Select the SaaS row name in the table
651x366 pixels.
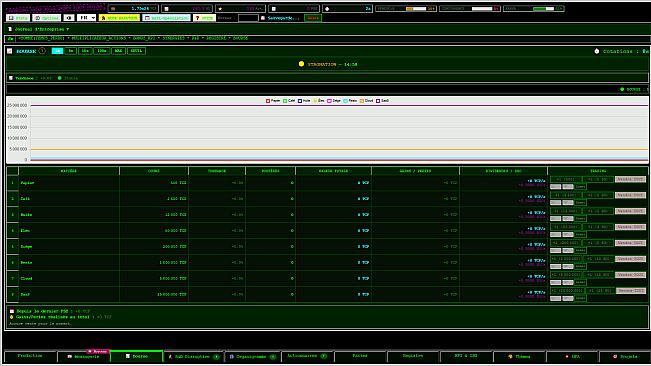pos(25,294)
